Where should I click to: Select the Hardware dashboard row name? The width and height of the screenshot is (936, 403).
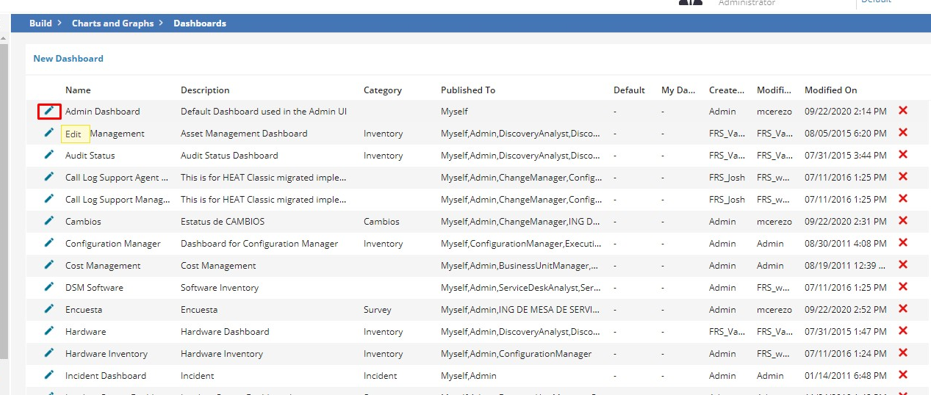86,331
